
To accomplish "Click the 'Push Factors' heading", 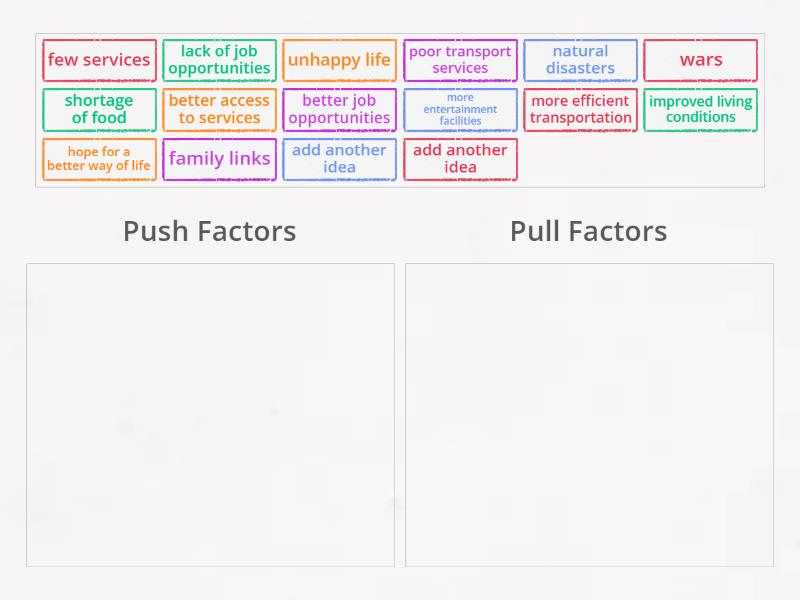I will click(x=209, y=231).
